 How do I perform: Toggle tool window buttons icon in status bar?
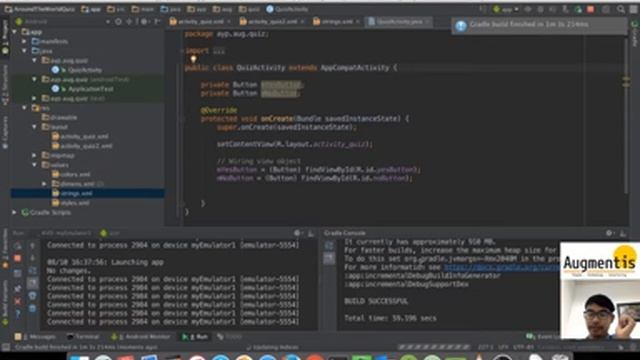(x=5, y=347)
